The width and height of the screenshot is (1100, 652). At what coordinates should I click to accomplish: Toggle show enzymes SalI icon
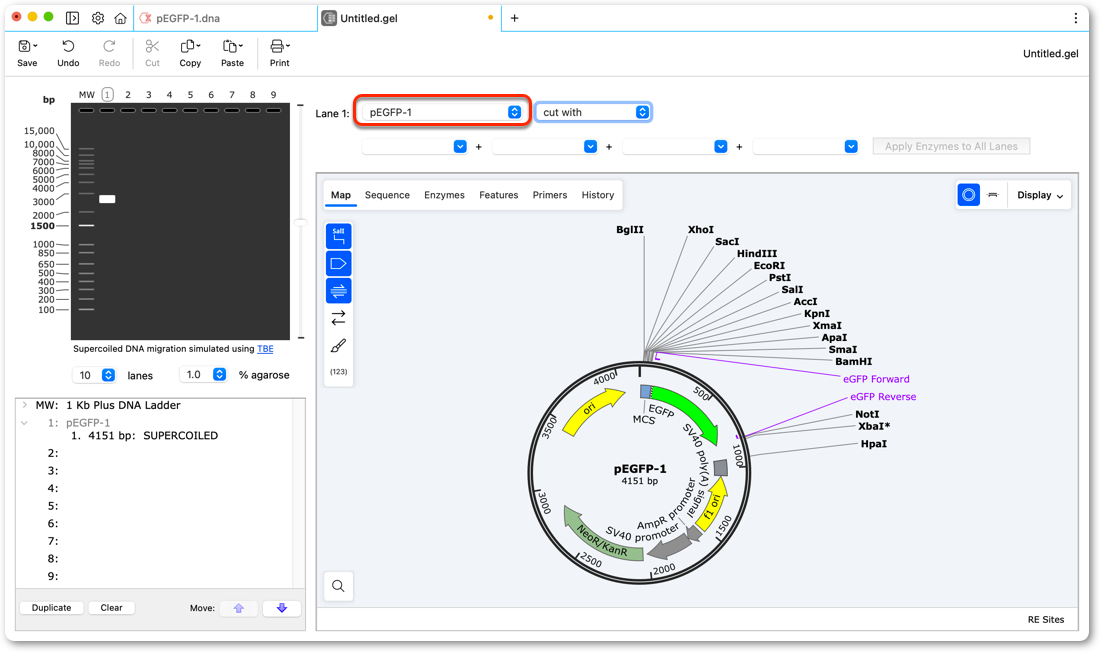pyautogui.click(x=339, y=236)
